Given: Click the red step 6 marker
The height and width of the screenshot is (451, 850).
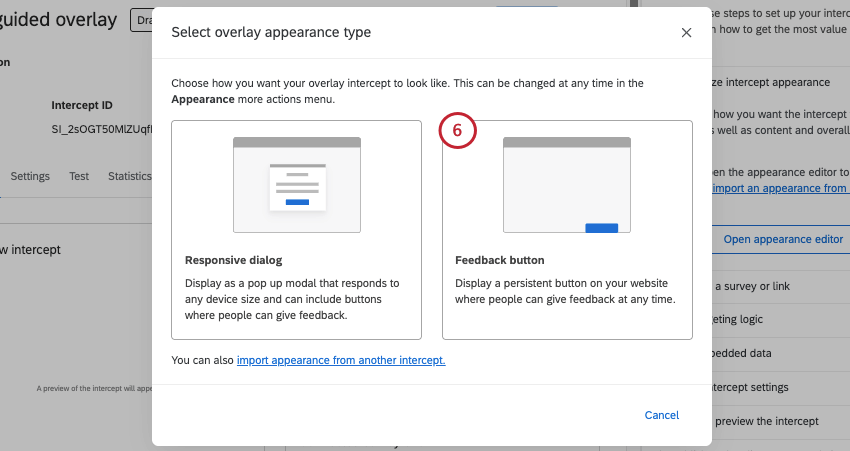Looking at the screenshot, I should coord(457,131).
